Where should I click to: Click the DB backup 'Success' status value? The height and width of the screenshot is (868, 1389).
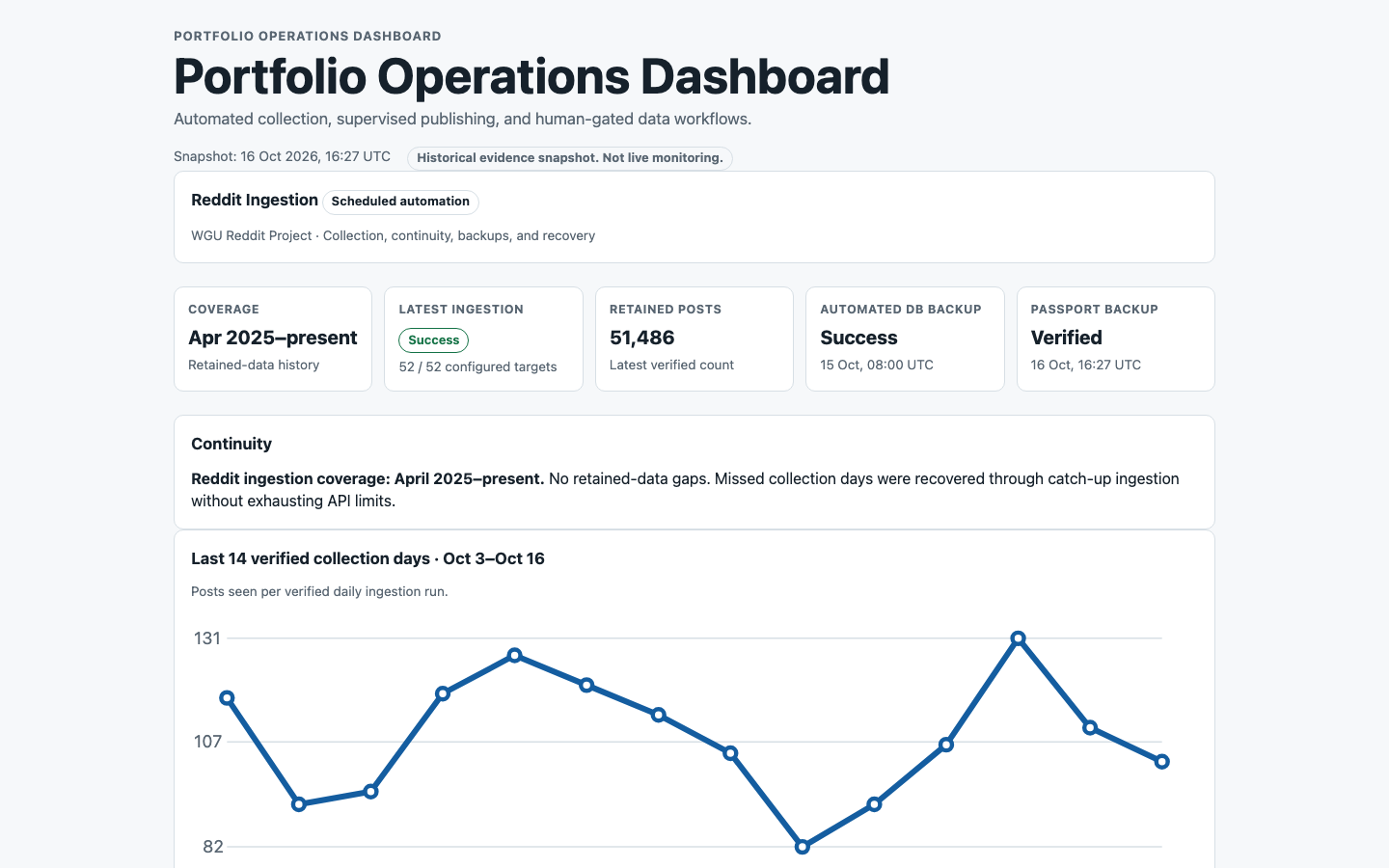[x=858, y=338]
